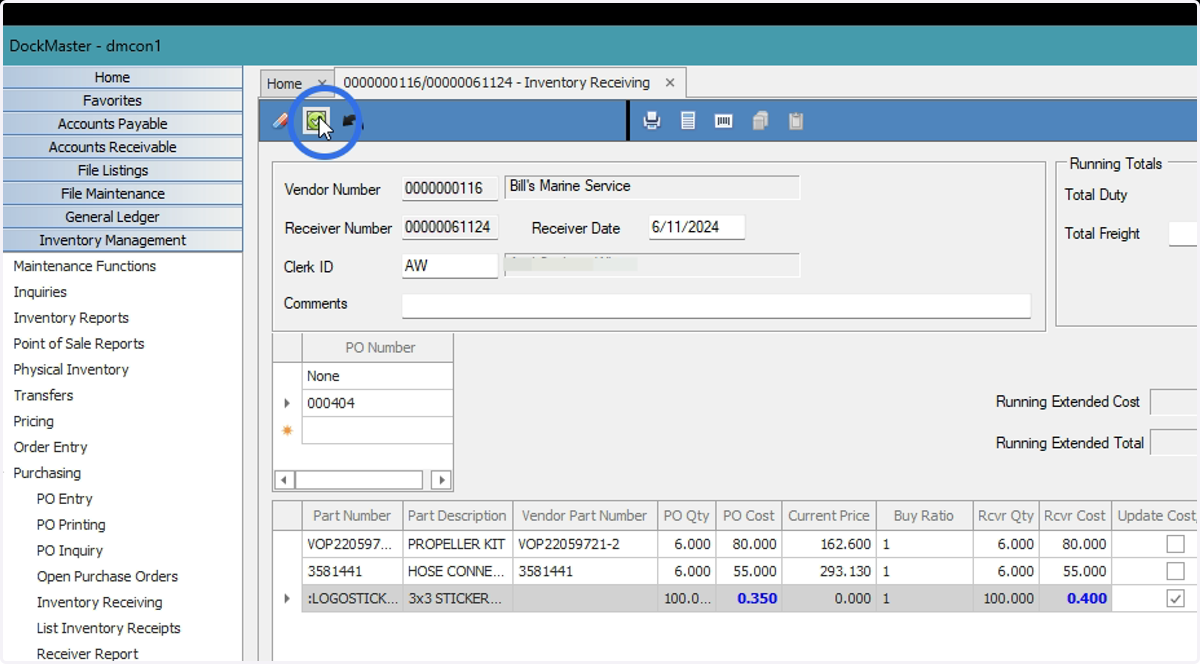Select Inquiries in the sidebar
This screenshot has width=1200, height=664.
(x=40, y=292)
